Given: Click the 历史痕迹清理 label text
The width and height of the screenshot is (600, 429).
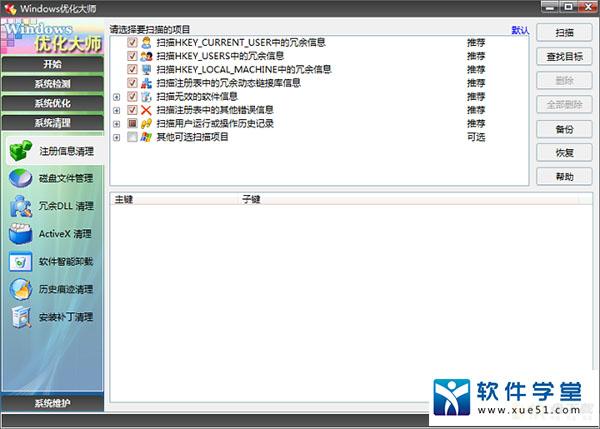Looking at the screenshot, I should tap(66, 289).
